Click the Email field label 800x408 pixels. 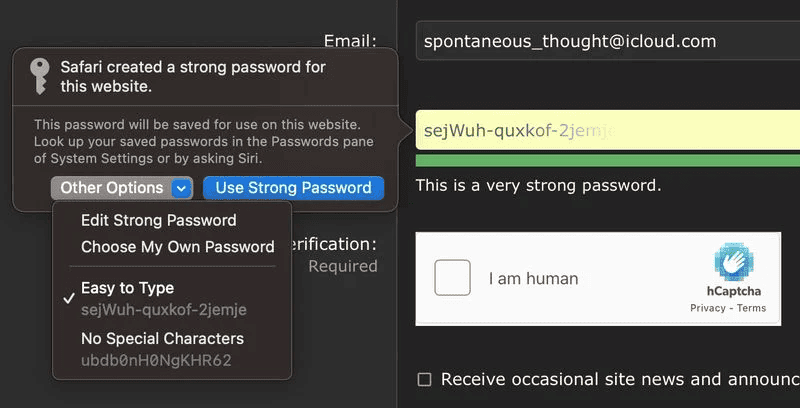point(349,41)
